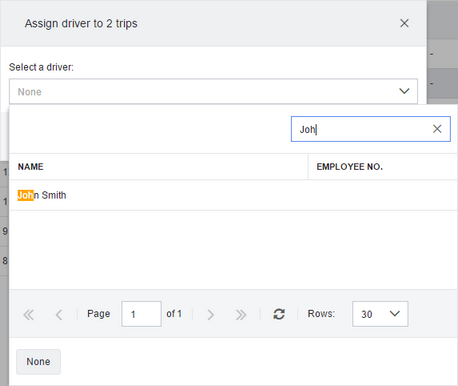Screen dimensions: 458x386
Task: Expand the chevron beside rows value 30
Action: coord(395,314)
